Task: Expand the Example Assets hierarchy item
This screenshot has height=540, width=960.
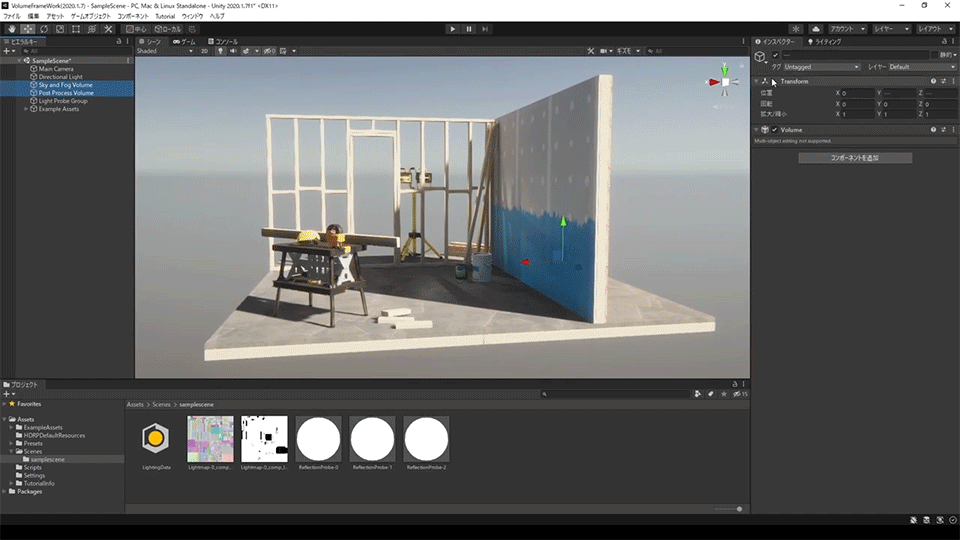Action: [x=27, y=109]
